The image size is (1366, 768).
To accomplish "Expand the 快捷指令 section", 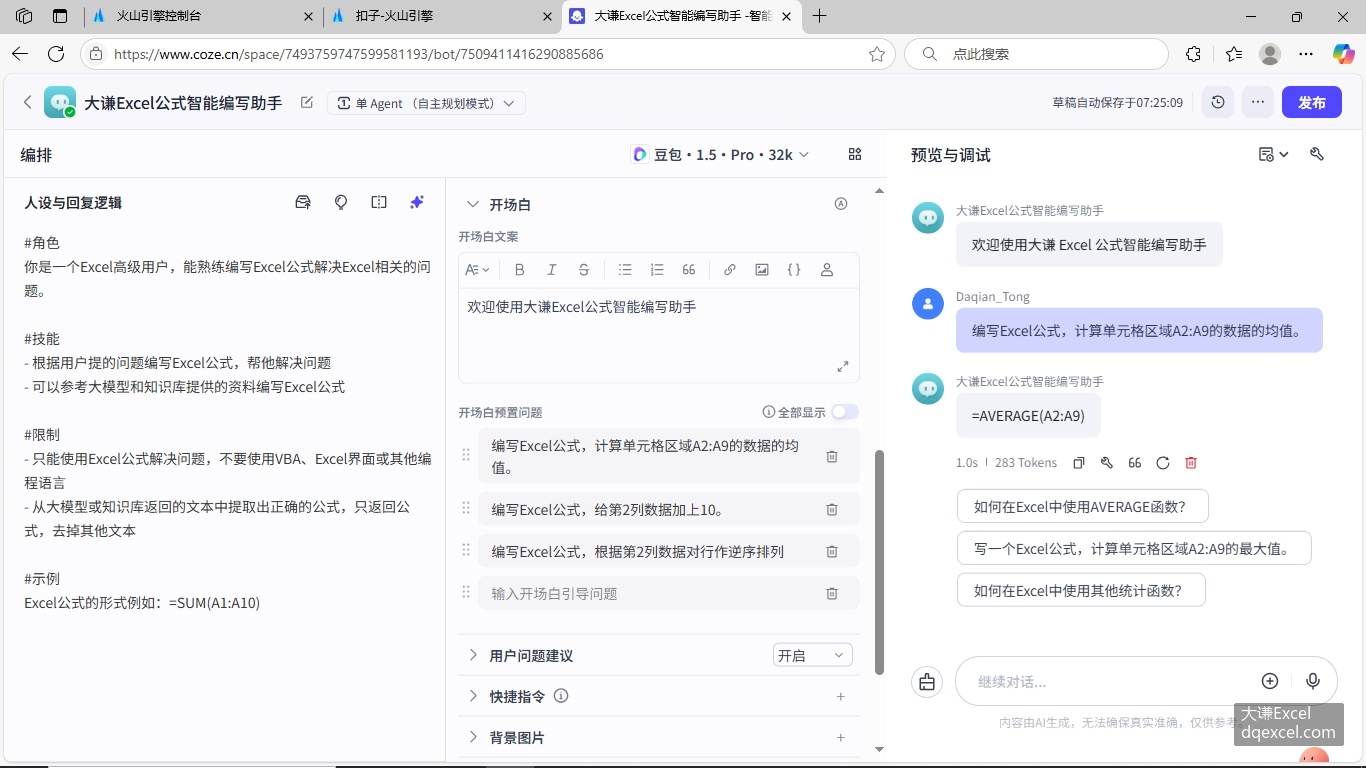I will point(473,696).
